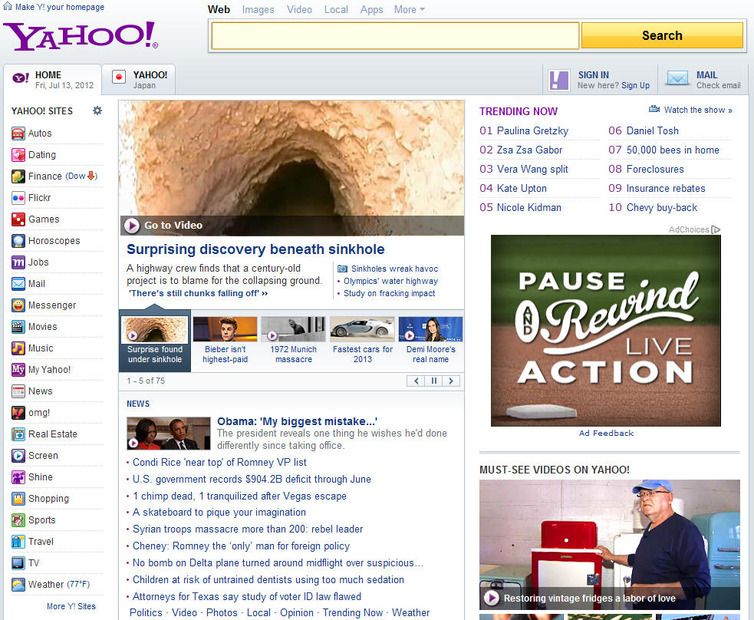Open the Mail envelope icon in header
Image resolution: width=754 pixels, height=620 pixels.
coord(678,78)
